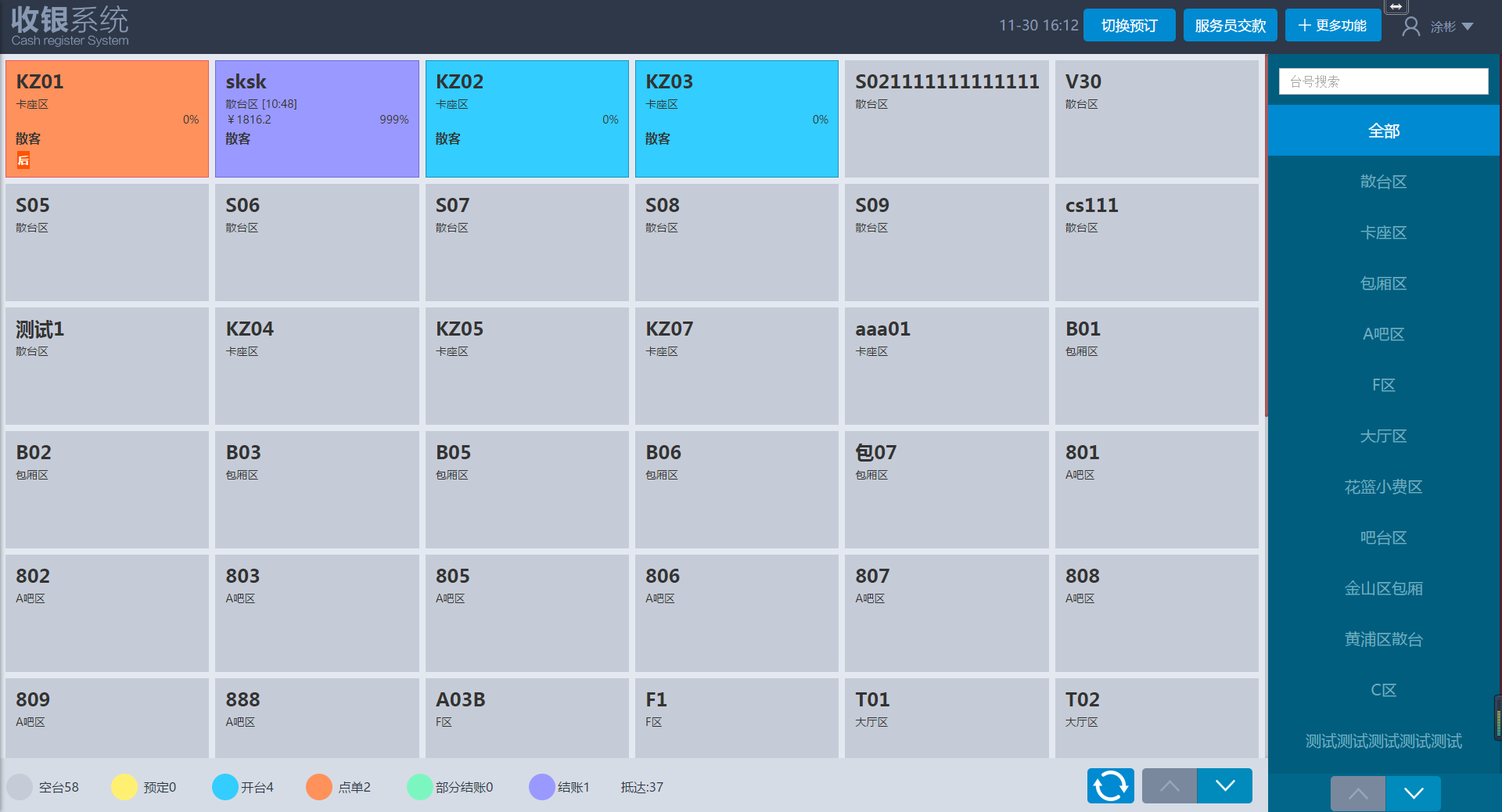Image resolution: width=1502 pixels, height=812 pixels.
Task: Click the window resize arrows icon at top
Action: click(1396, 6)
